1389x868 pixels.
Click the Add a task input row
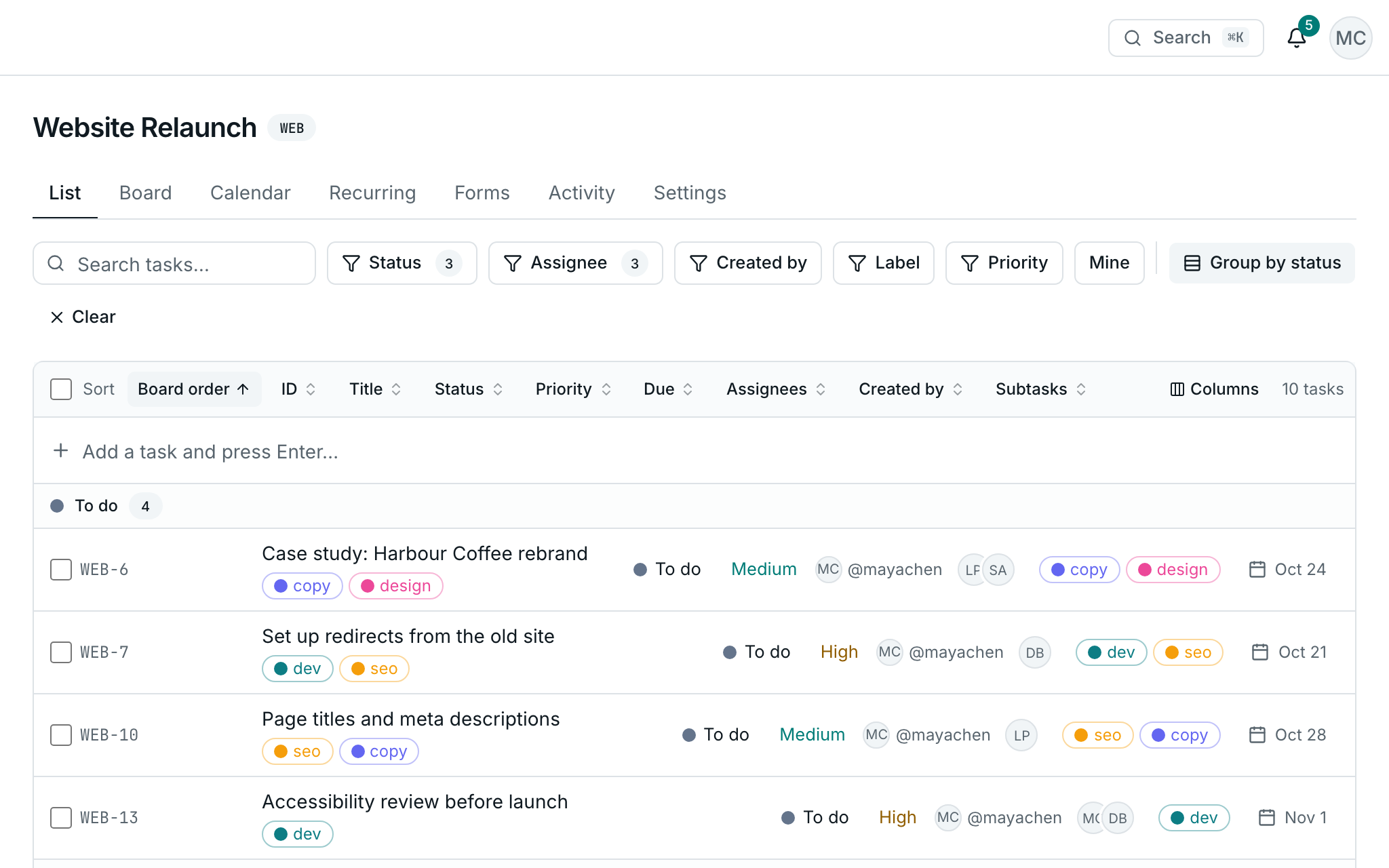[694, 451]
